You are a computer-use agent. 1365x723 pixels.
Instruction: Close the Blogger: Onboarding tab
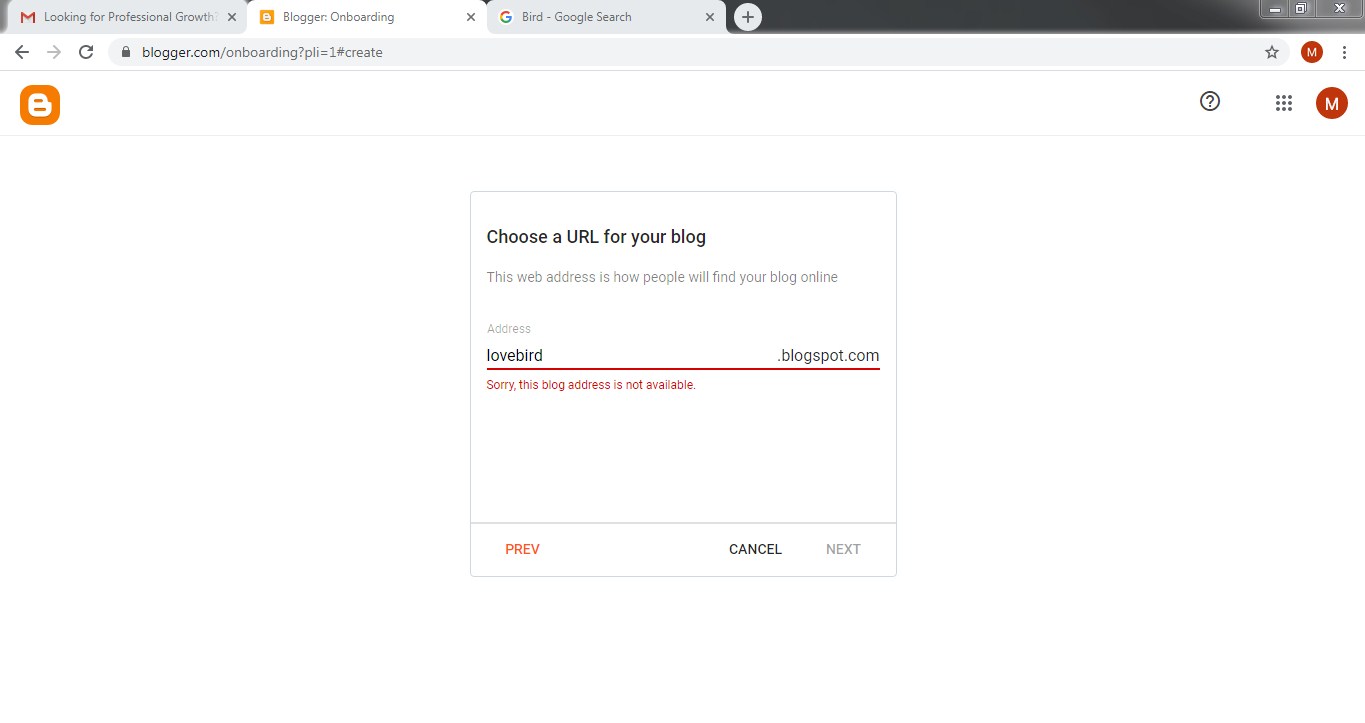tap(471, 17)
